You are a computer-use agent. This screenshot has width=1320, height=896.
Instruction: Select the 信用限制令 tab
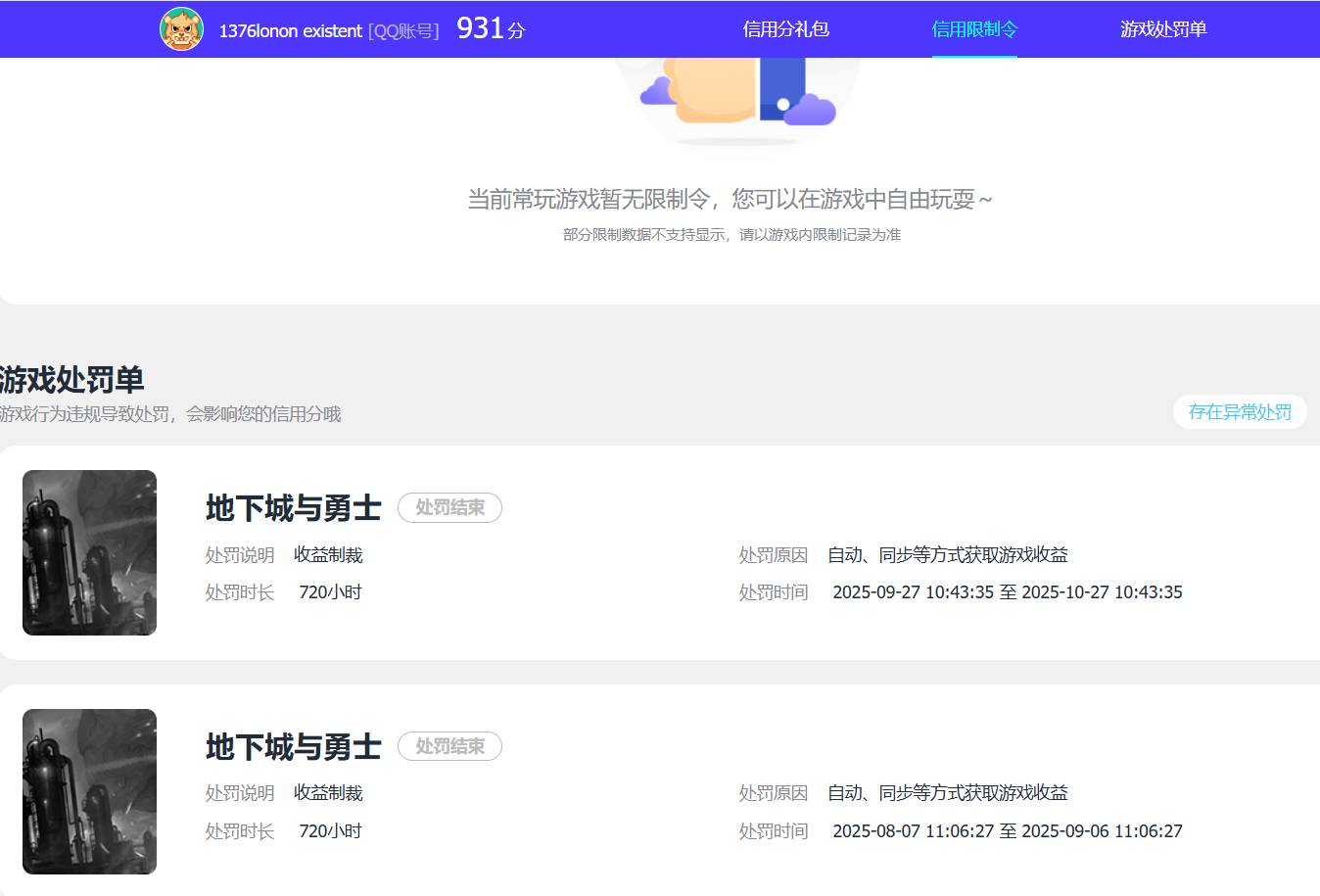974,29
